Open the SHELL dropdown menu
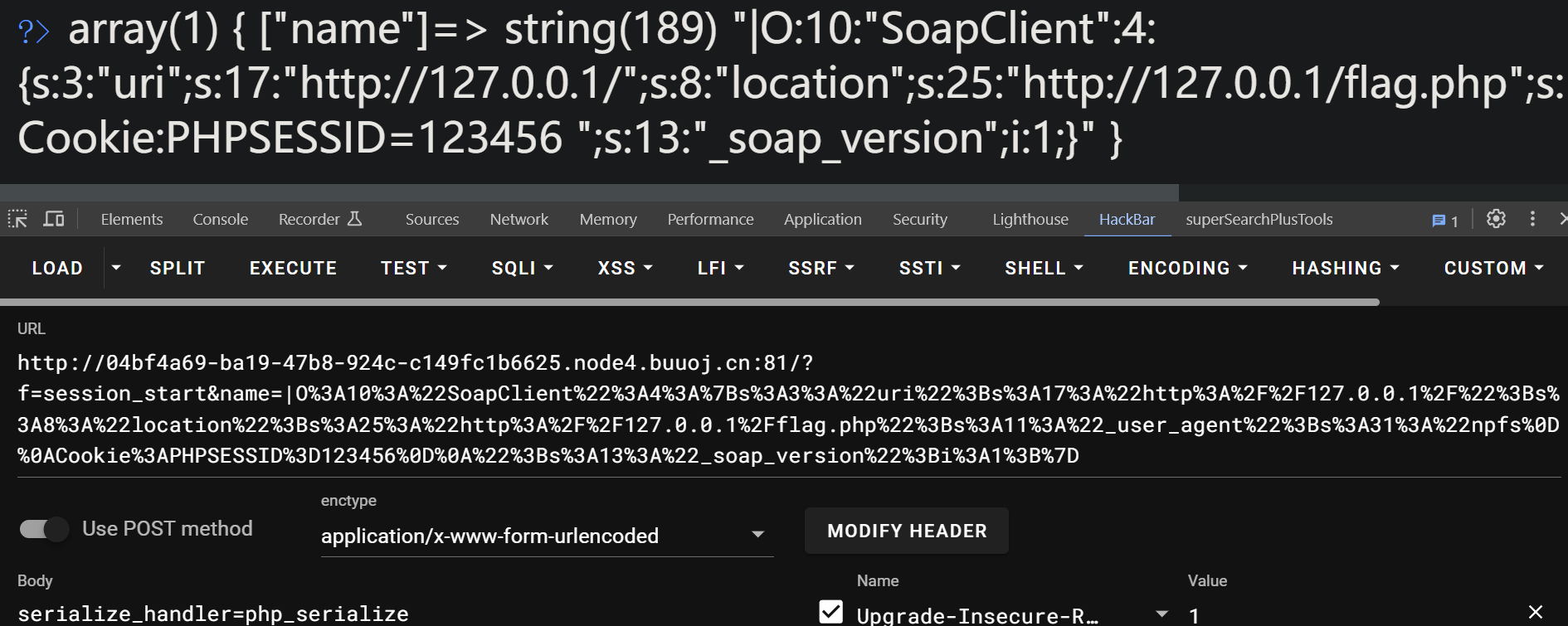1568x626 pixels. click(1044, 268)
